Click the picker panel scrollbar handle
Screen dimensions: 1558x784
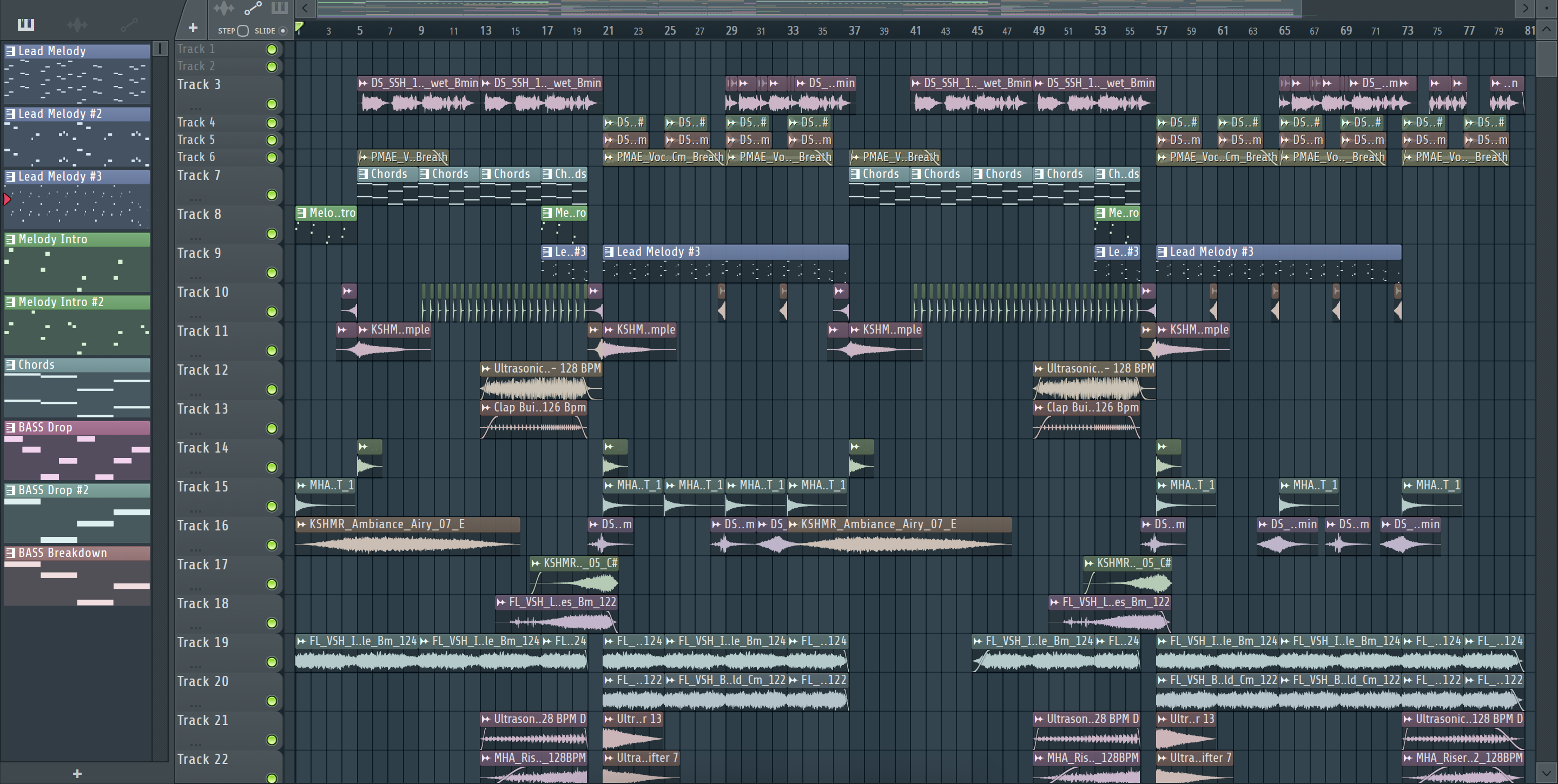[160, 48]
